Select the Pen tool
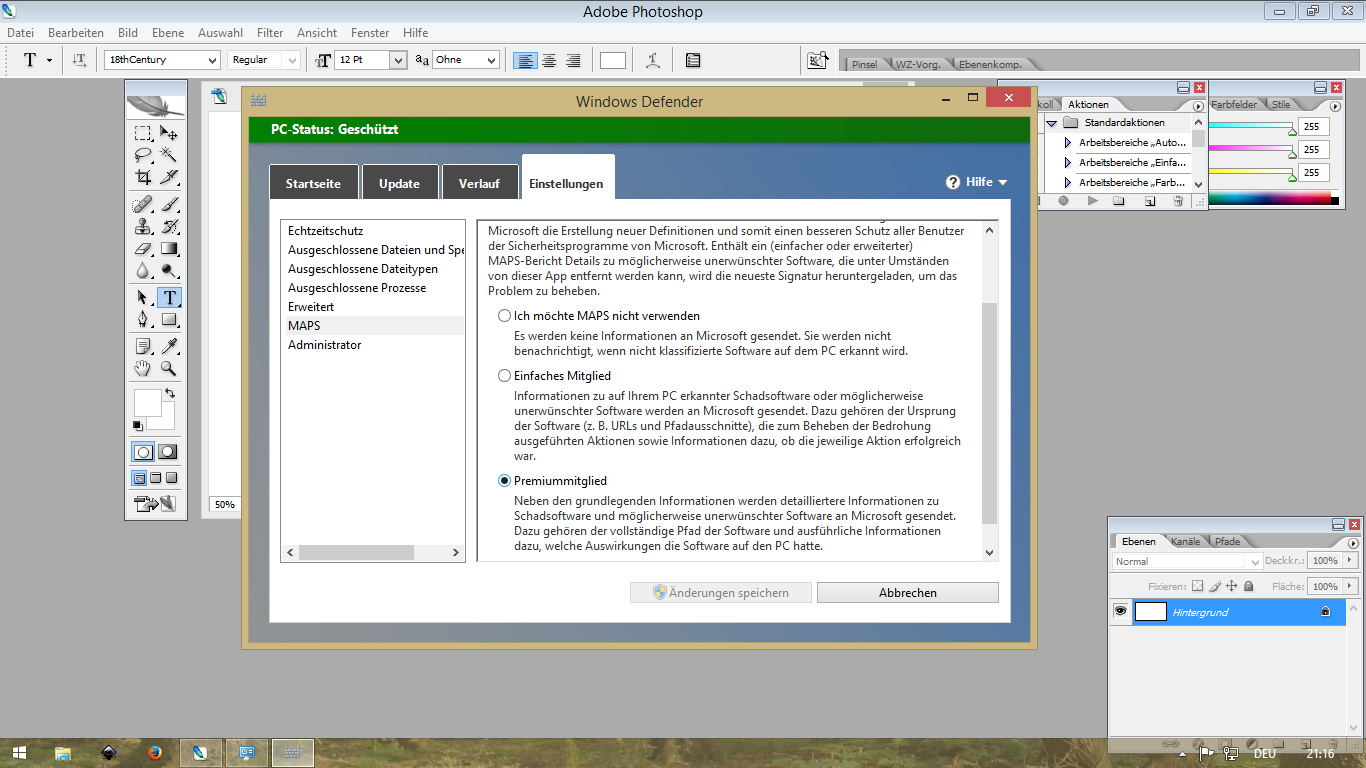The height and width of the screenshot is (768, 1366). pos(144,320)
